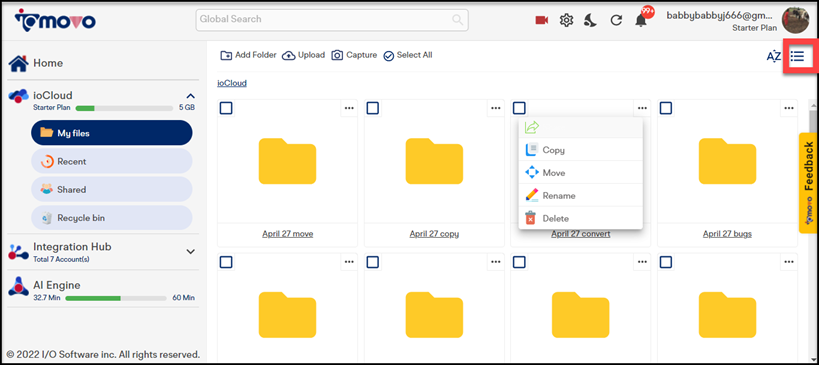
Task: Sort files with the AZ icon
Action: click(x=774, y=56)
